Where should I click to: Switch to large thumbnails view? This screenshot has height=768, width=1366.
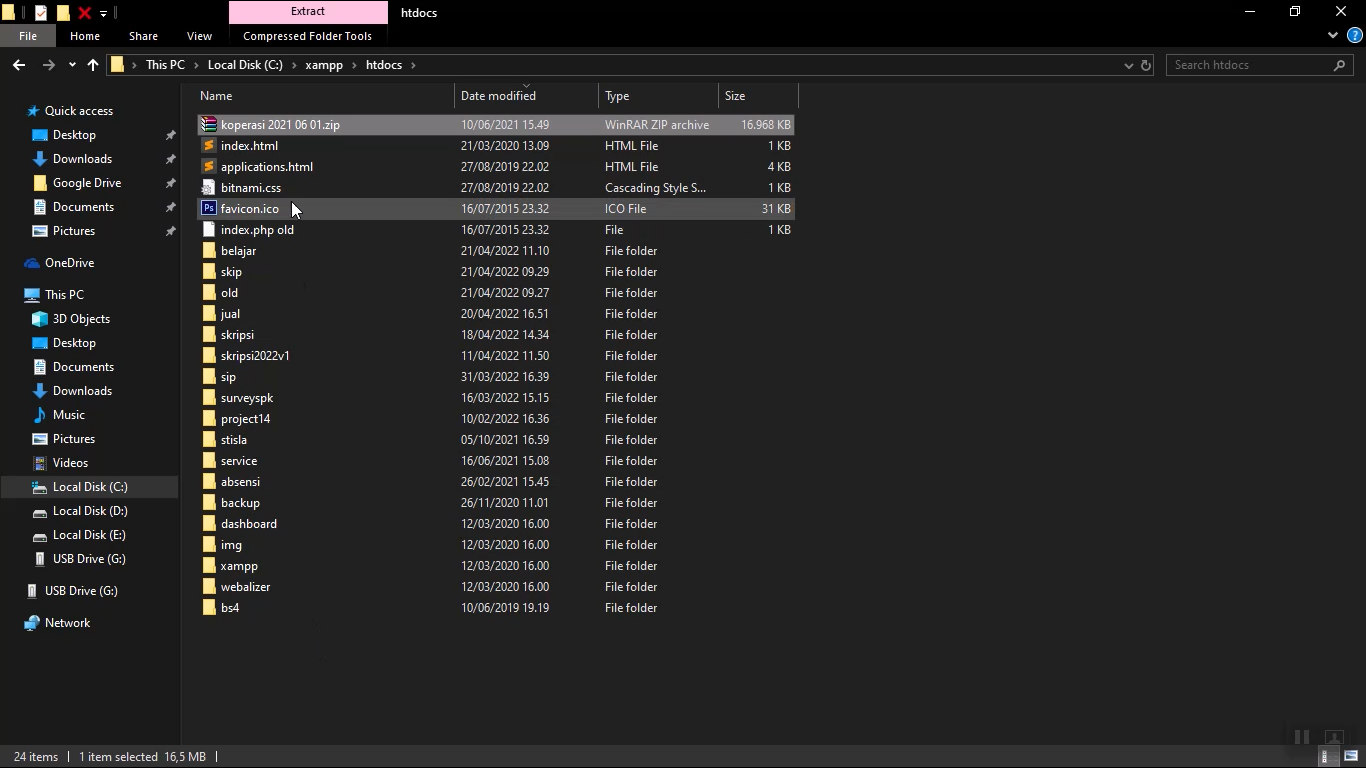click(x=1351, y=757)
